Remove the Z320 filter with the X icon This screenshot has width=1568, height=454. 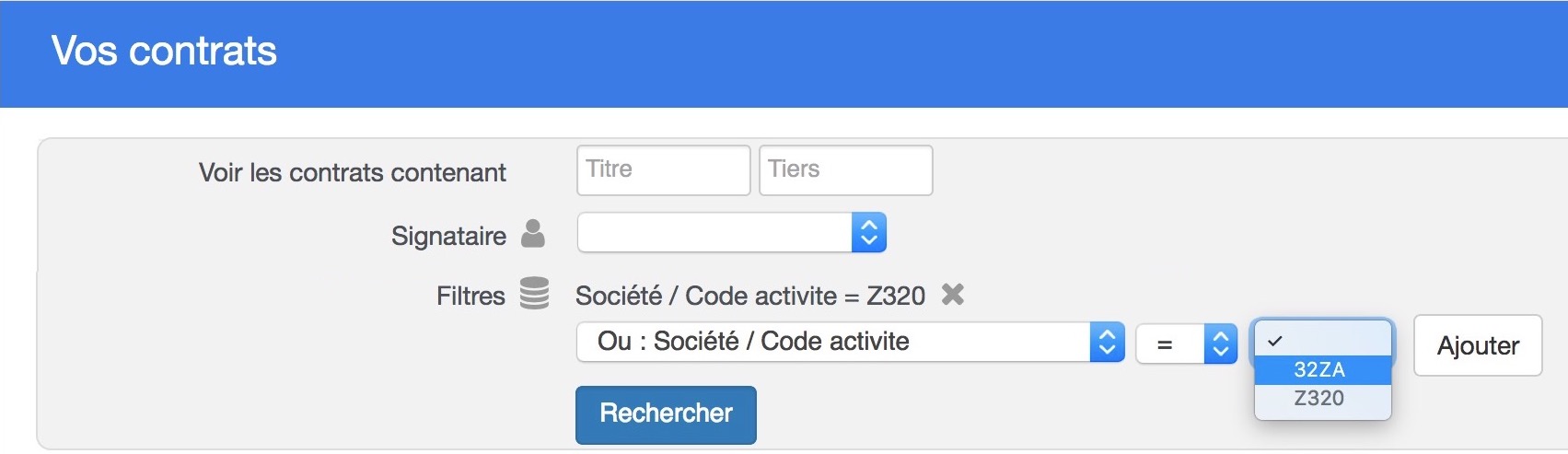(x=953, y=295)
